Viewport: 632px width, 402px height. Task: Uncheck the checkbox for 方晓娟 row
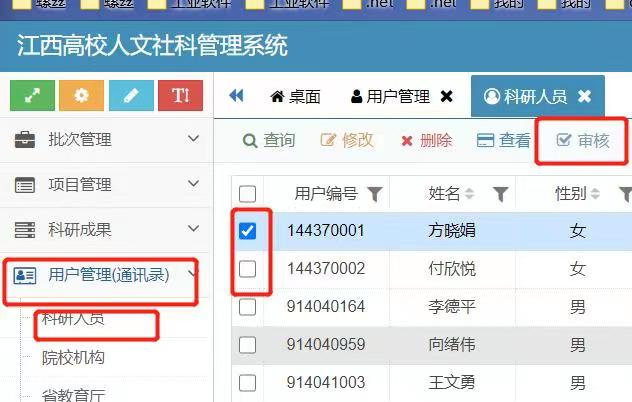[248, 231]
